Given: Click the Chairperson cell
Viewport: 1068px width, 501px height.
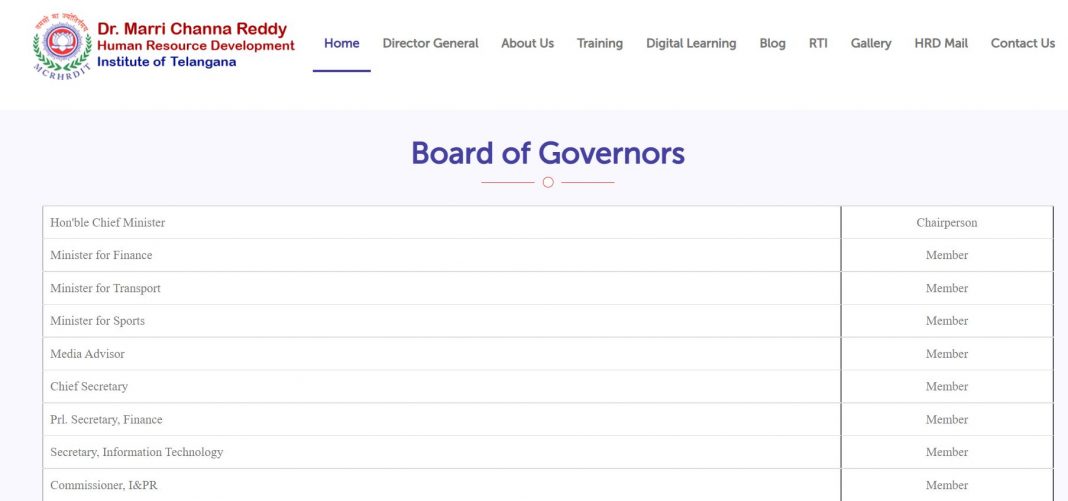Looking at the screenshot, I should point(946,223).
